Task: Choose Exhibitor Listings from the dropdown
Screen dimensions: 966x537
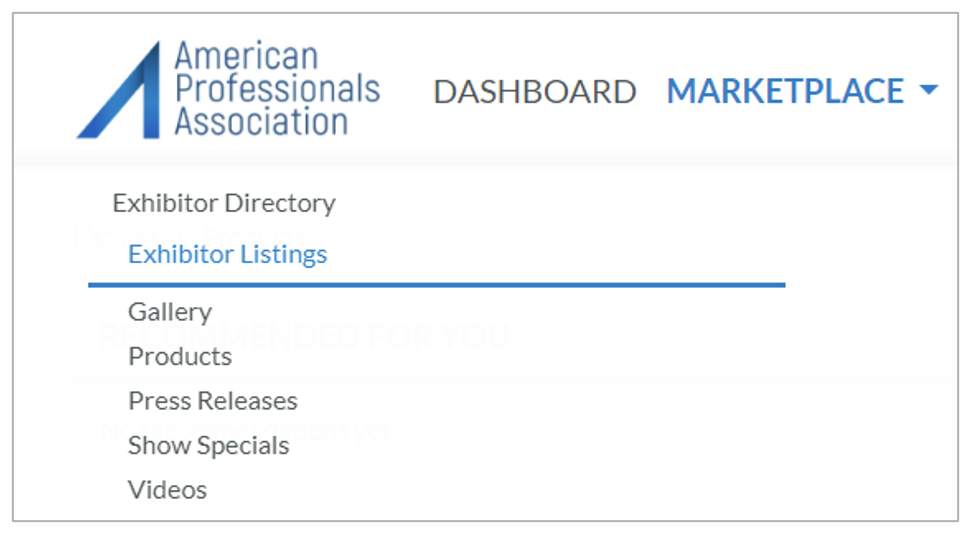Action: tap(227, 254)
